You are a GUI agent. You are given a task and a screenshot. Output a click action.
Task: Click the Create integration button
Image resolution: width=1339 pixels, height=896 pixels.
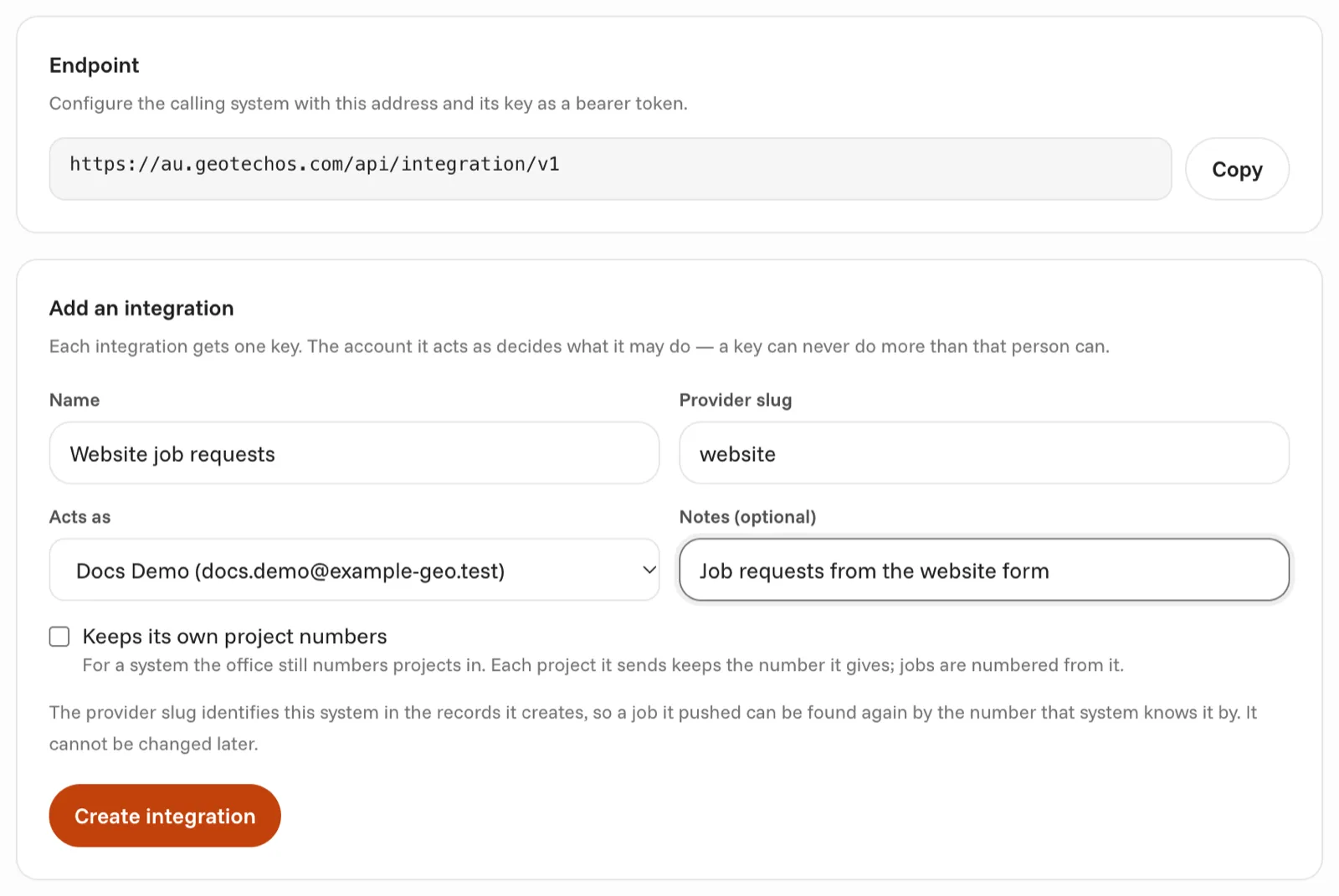[x=165, y=816]
